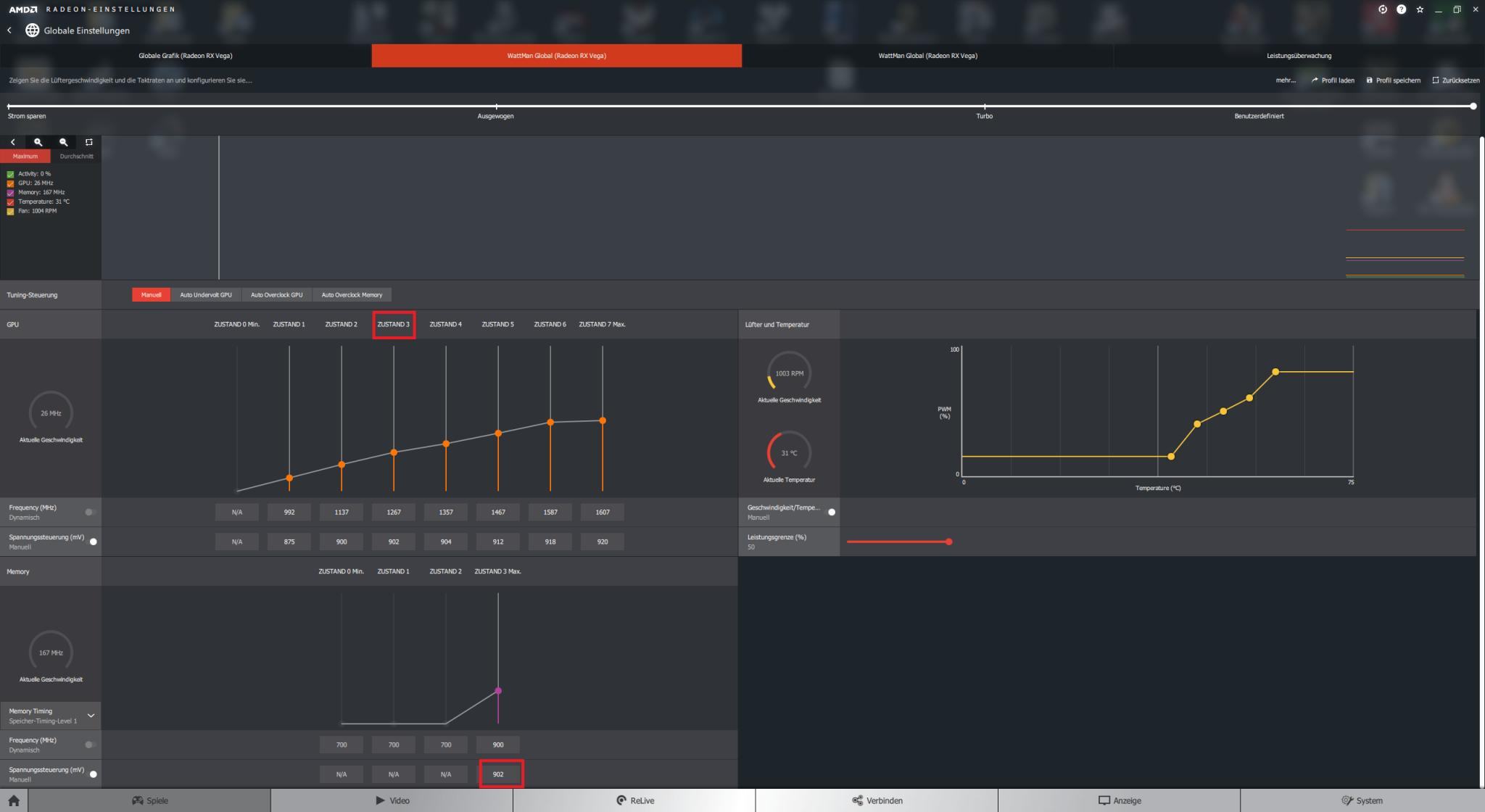Select Auto Undervolt GPU
Screen dimensions: 1485x812
pos(206,295)
